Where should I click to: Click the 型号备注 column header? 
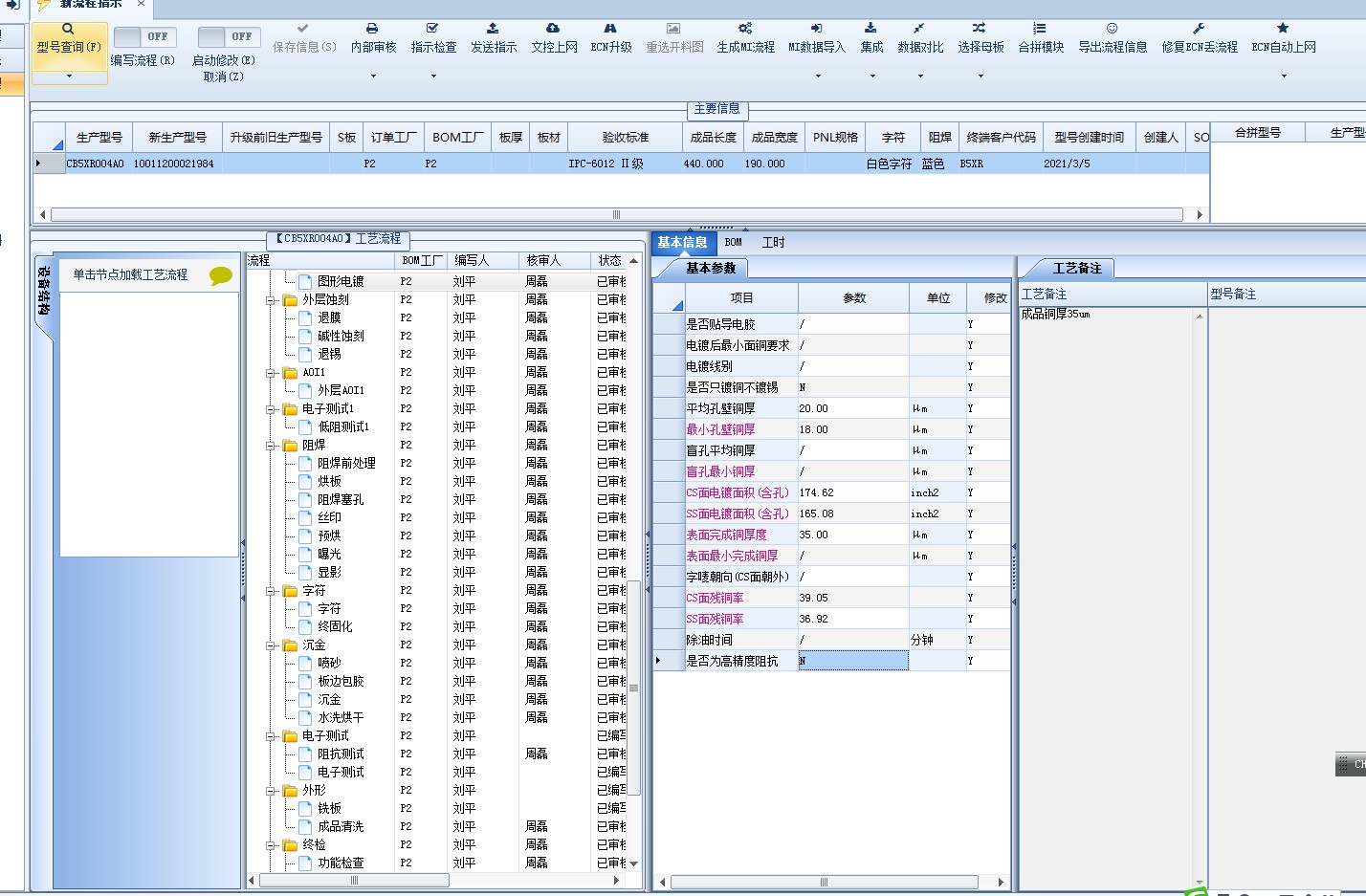point(1287,295)
